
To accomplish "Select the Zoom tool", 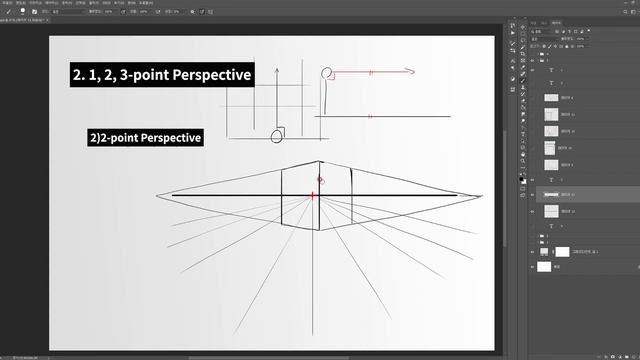I will point(523,161).
